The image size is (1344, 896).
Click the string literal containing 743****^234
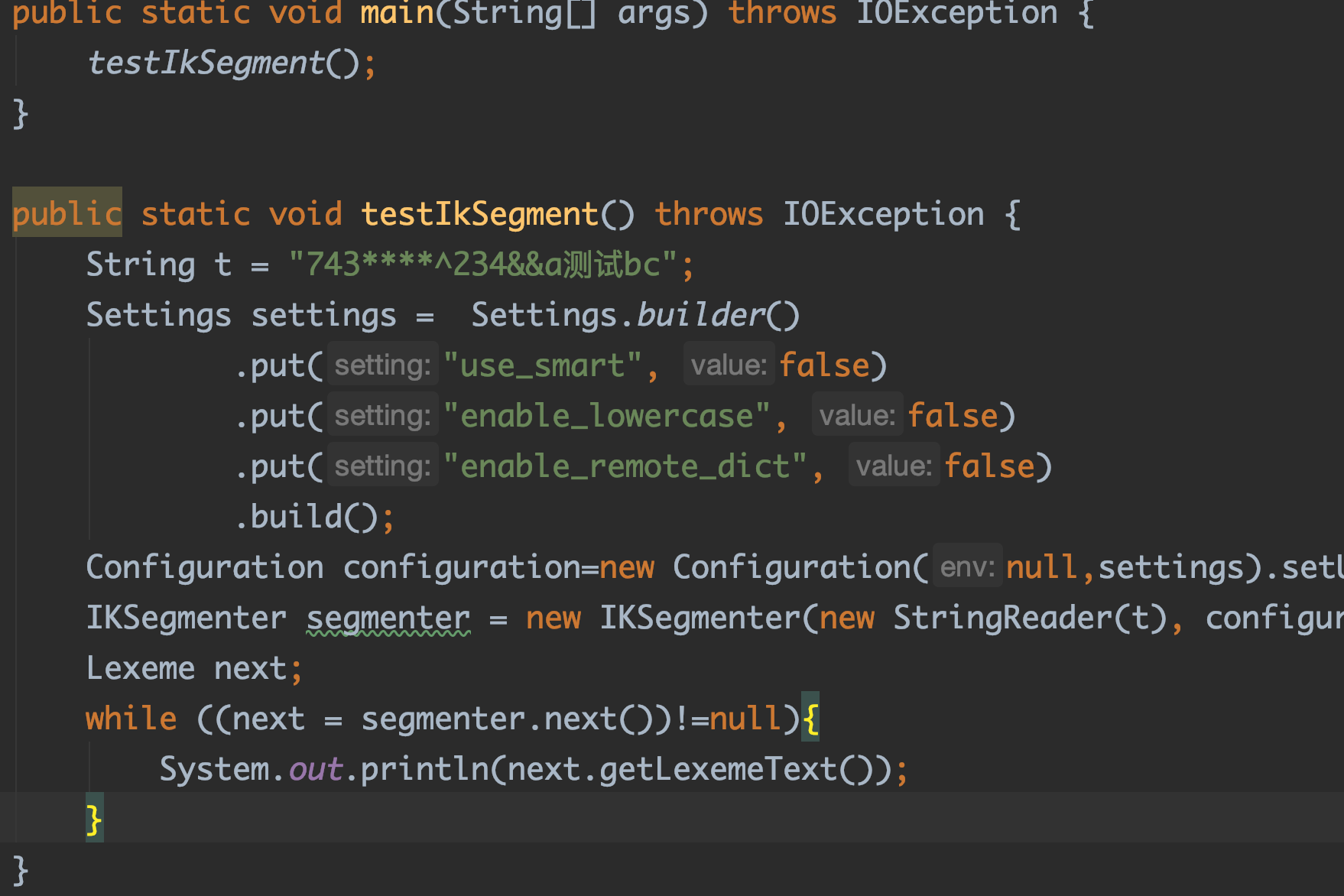[489, 263]
